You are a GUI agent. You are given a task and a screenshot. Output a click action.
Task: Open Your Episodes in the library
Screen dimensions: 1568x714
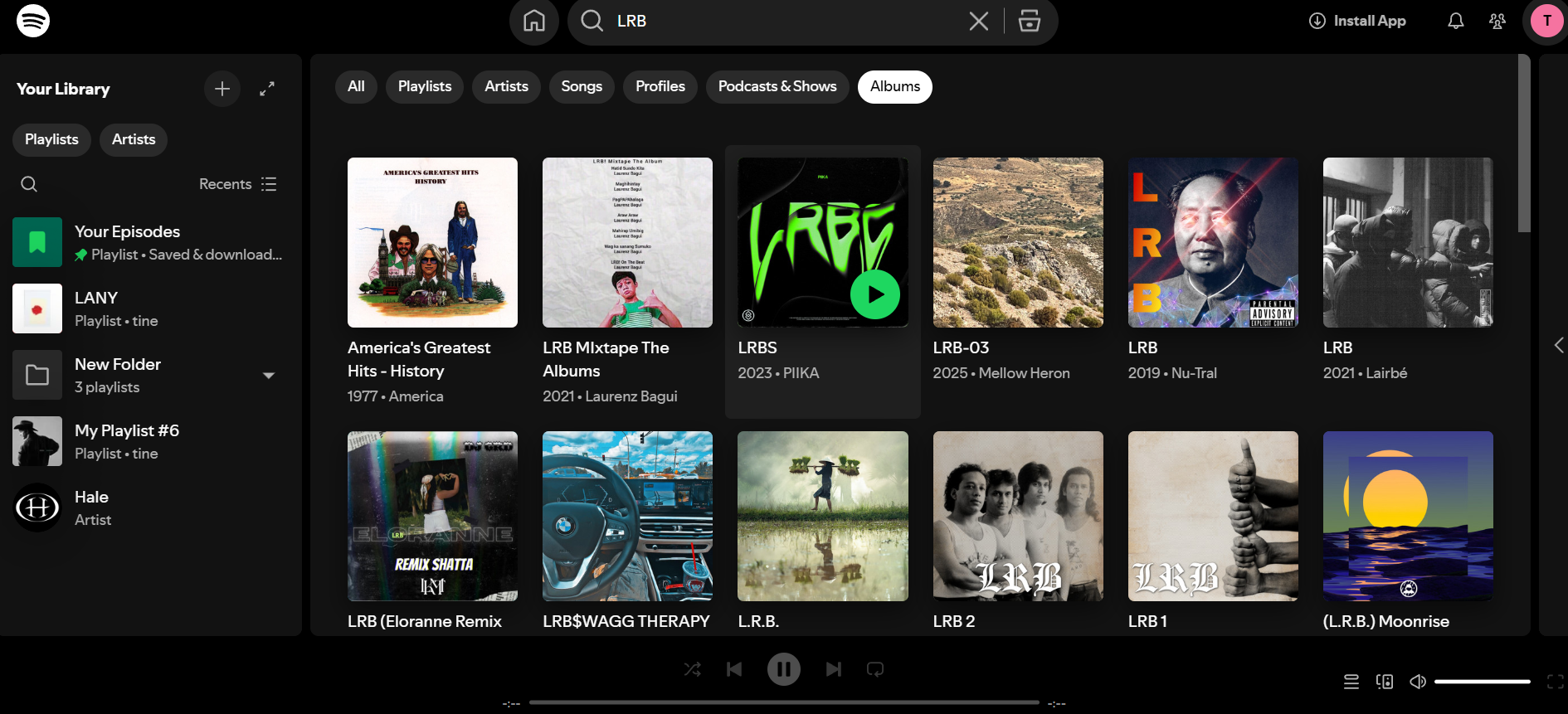(151, 242)
